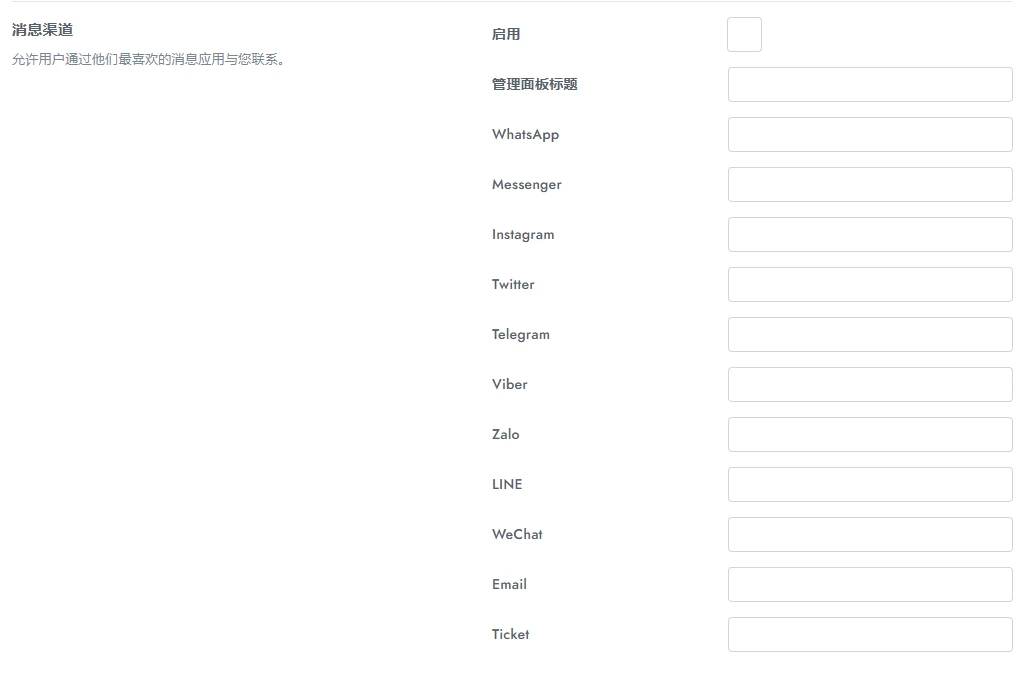Click the Messenger input field
The height and width of the screenshot is (678, 1029).
[869, 184]
